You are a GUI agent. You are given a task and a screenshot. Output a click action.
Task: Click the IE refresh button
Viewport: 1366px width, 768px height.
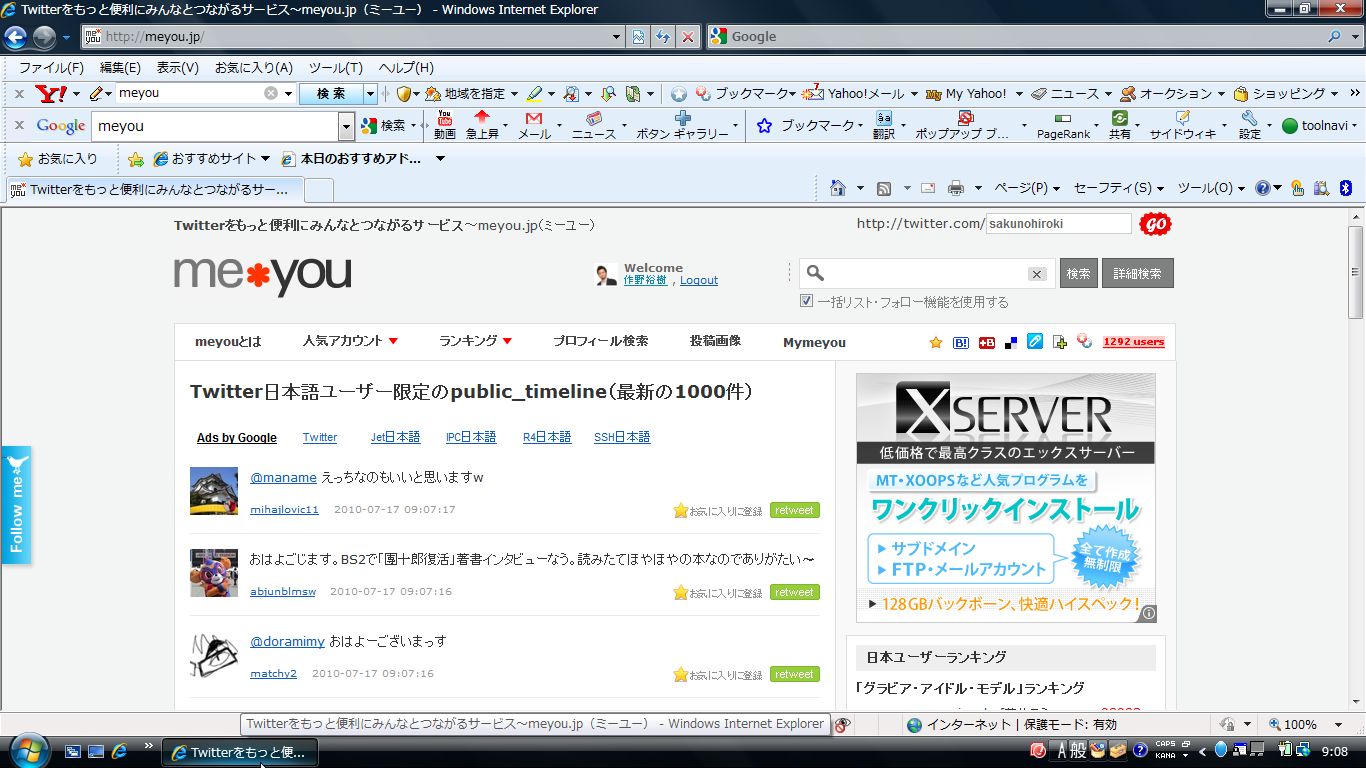(x=663, y=37)
